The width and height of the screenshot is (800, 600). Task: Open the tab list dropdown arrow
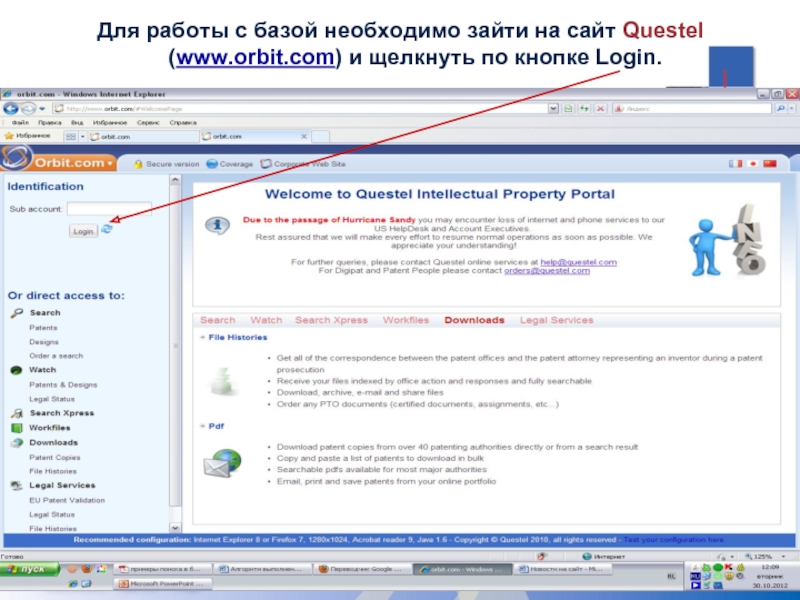coord(83,136)
